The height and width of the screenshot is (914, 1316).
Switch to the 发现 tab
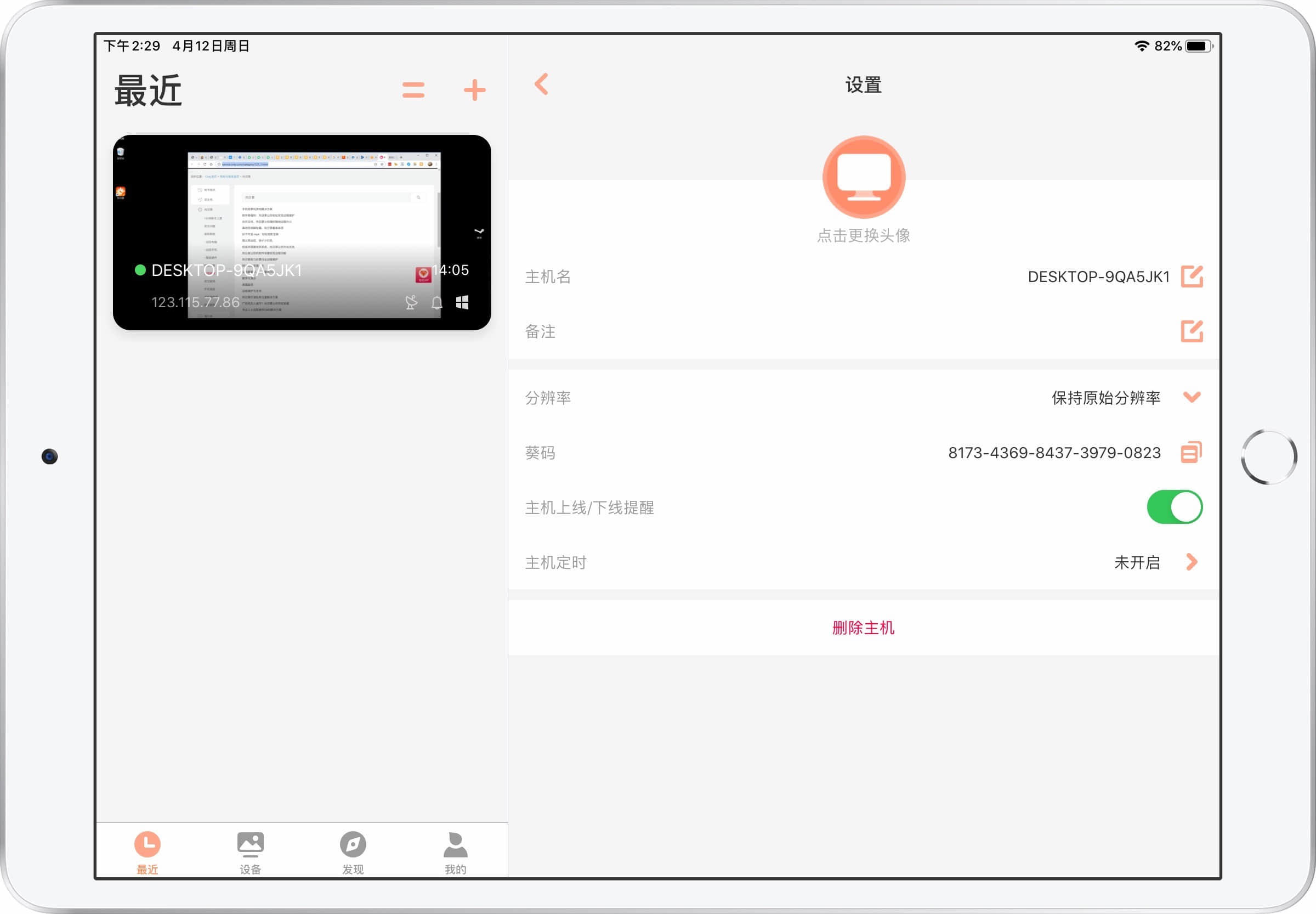coord(353,853)
